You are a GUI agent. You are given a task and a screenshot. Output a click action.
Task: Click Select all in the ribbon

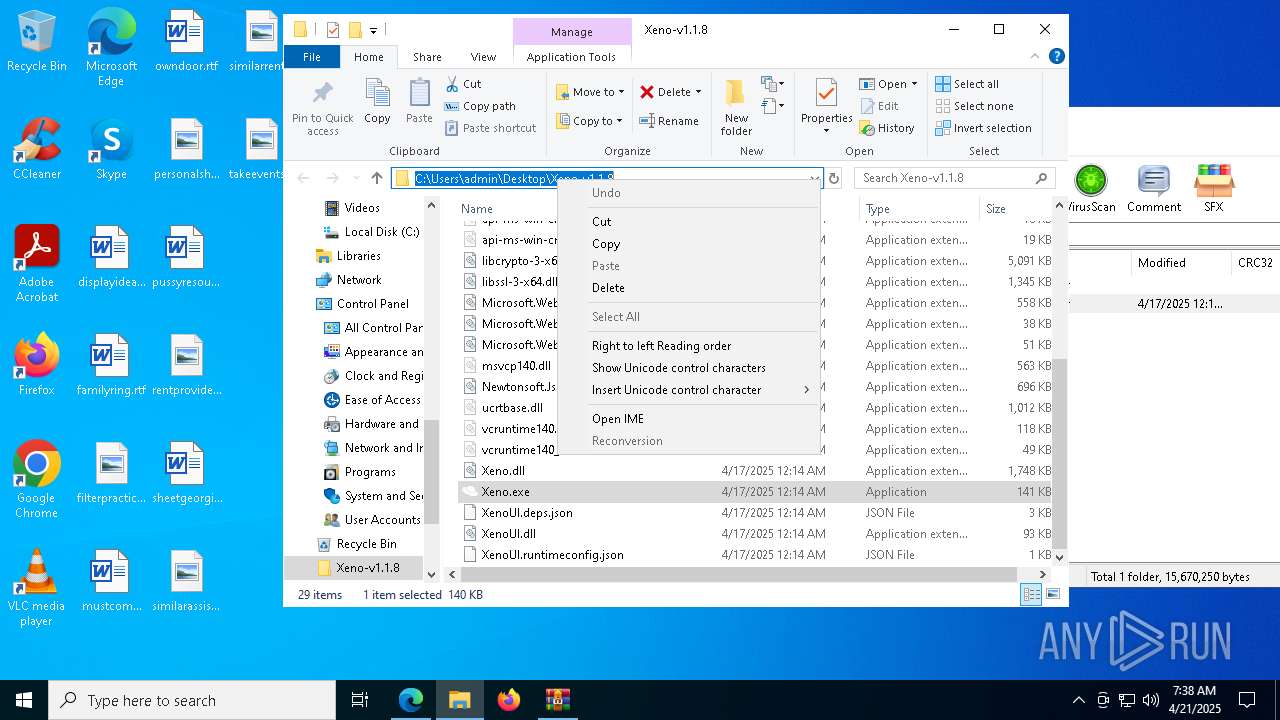967,84
